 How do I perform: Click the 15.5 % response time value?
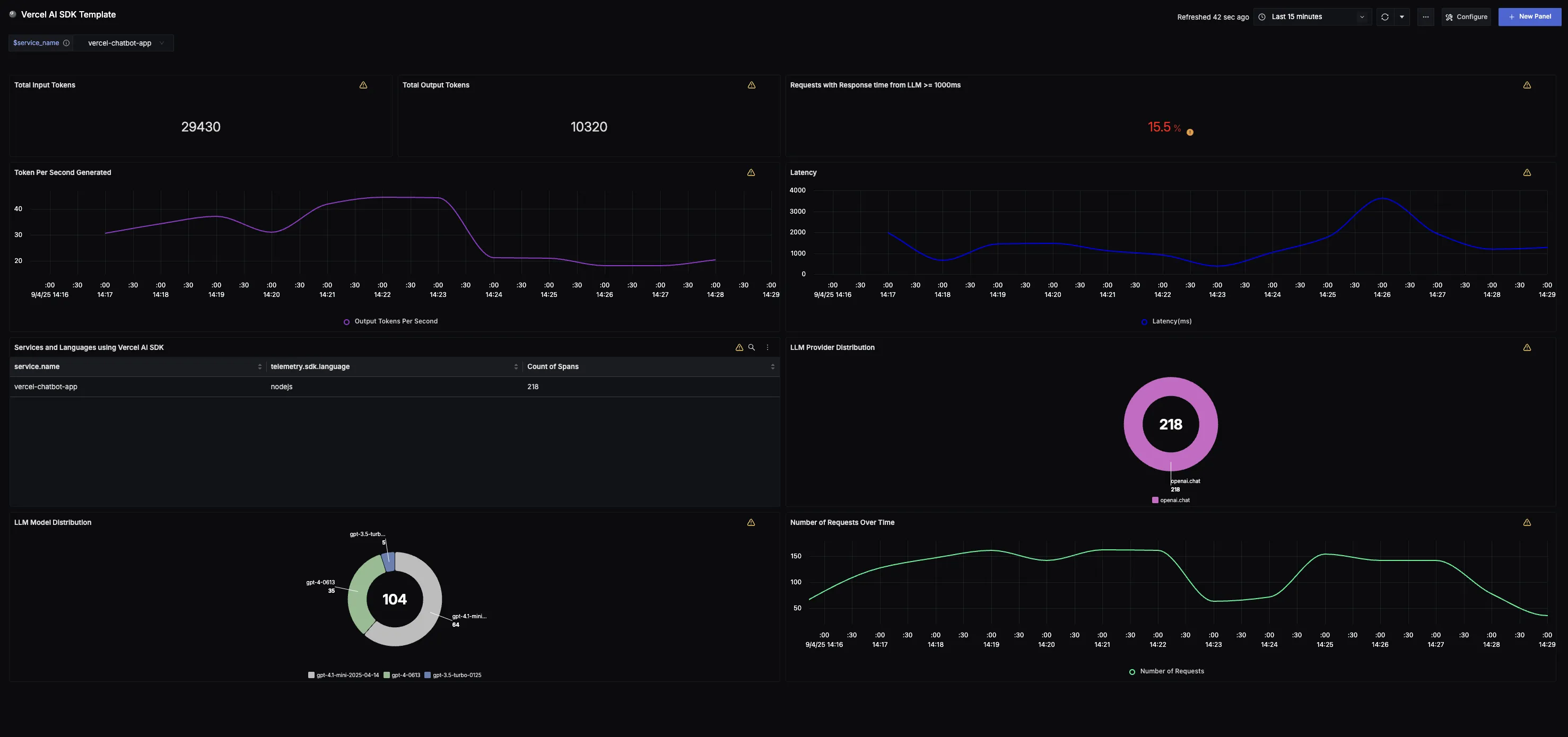1164,127
